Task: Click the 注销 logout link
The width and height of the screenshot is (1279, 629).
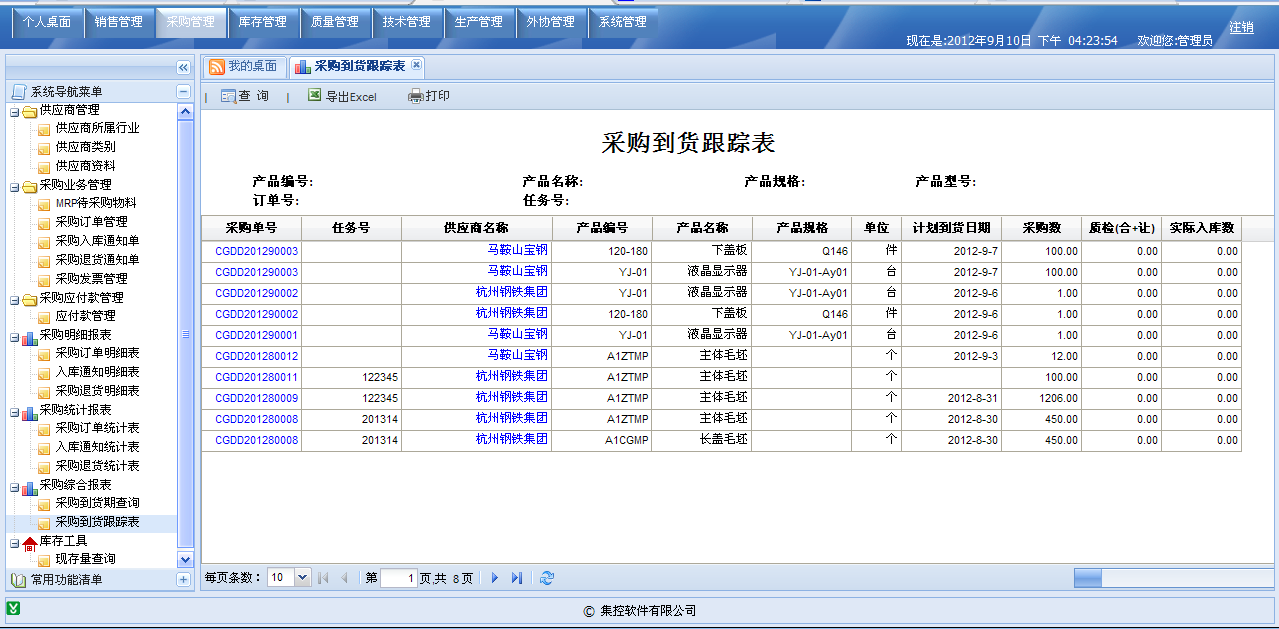Action: click(1241, 27)
